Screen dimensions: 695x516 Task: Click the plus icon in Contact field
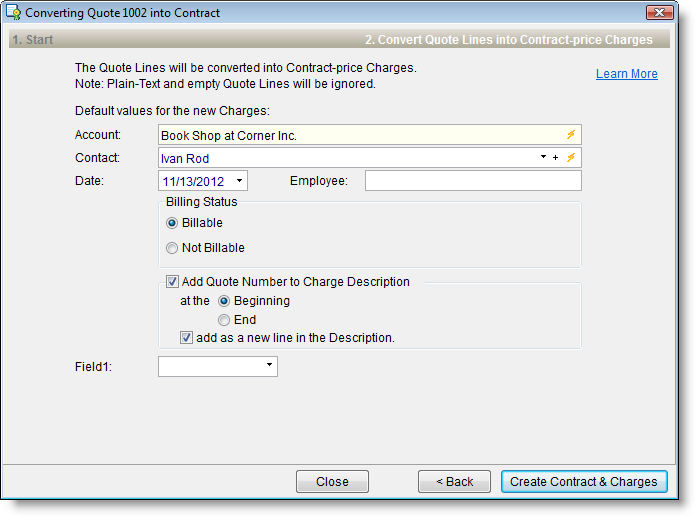coord(555,158)
